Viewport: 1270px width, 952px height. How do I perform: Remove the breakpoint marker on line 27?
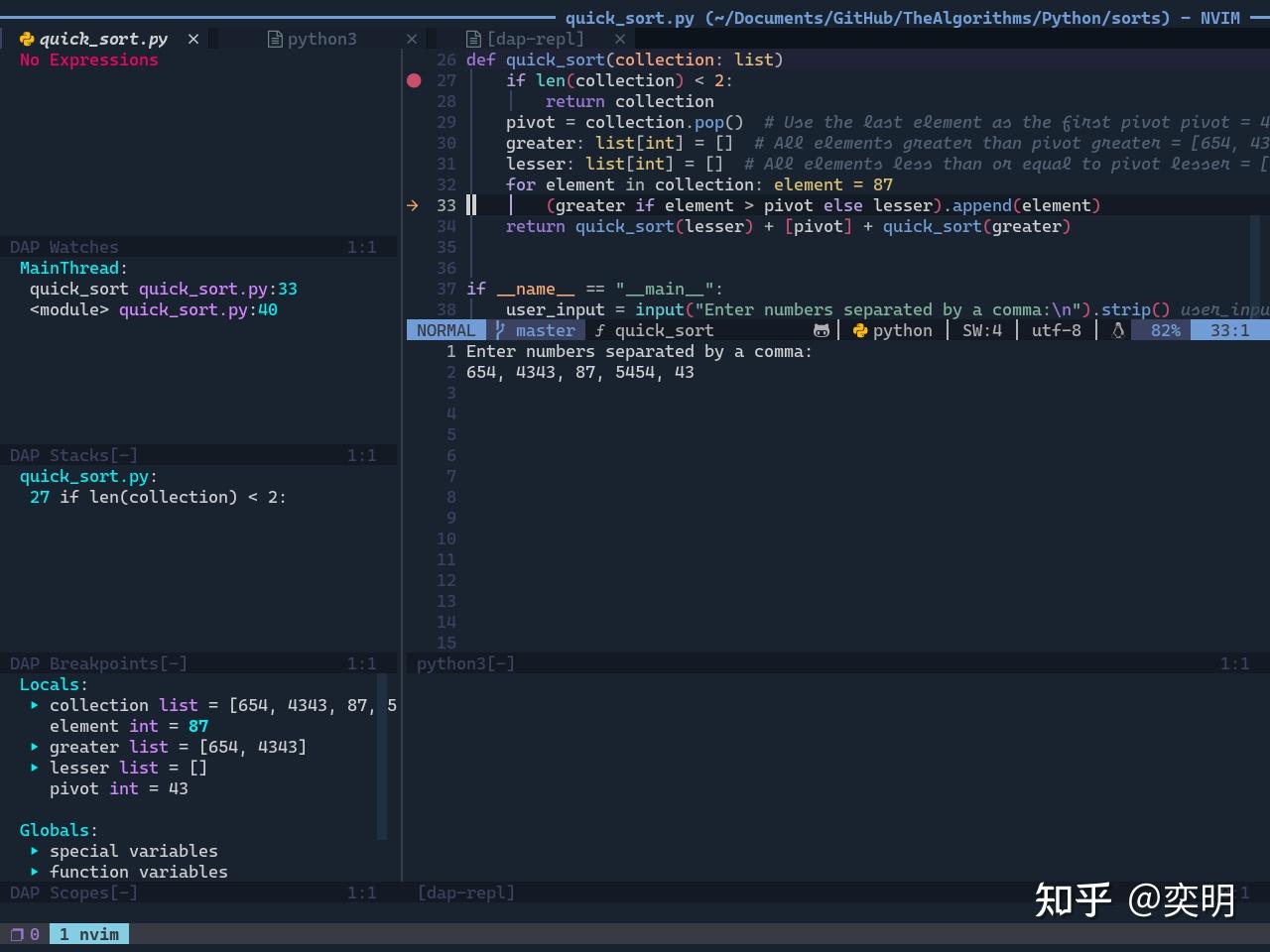point(414,80)
